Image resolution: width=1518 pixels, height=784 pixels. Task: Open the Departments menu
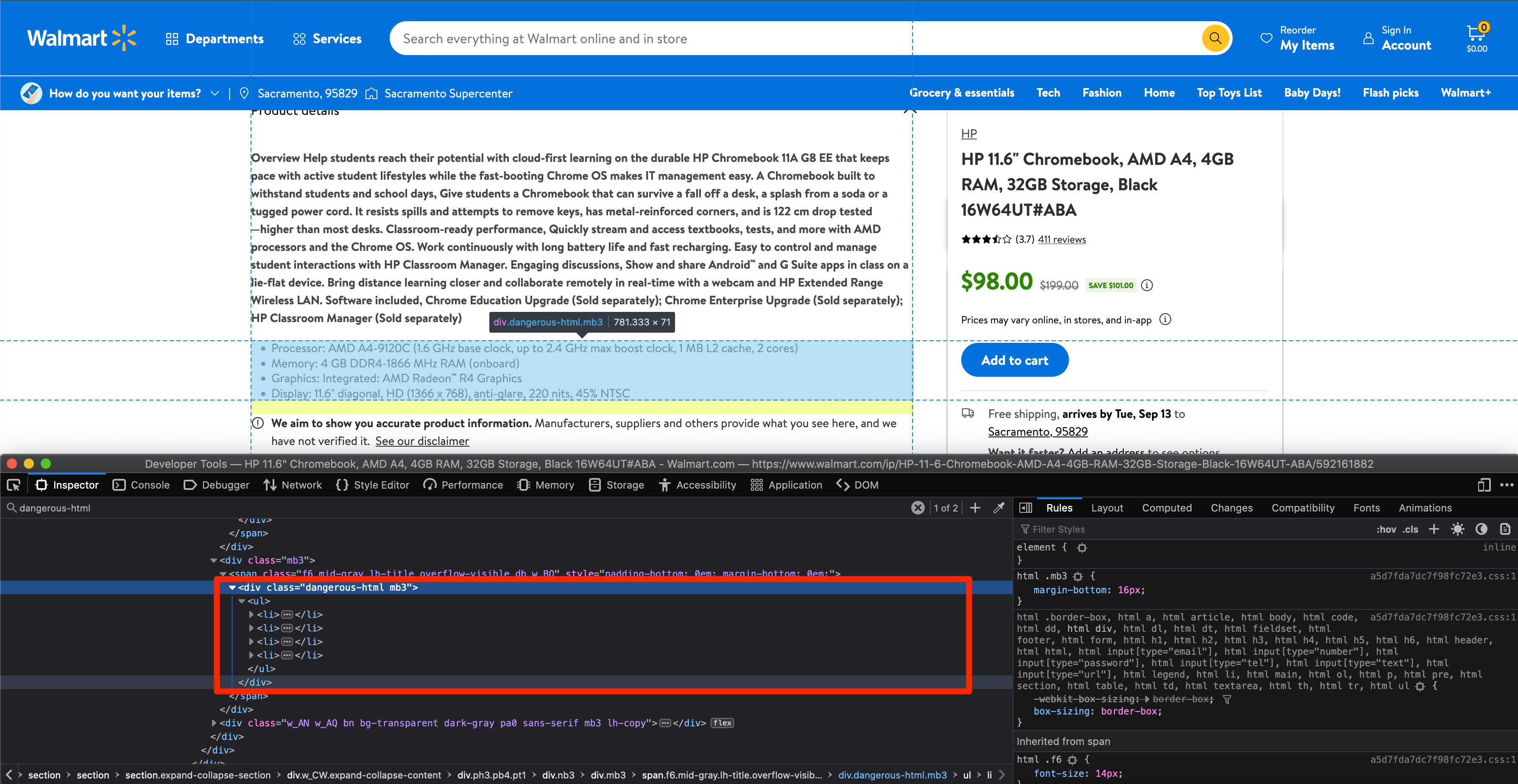[215, 39]
